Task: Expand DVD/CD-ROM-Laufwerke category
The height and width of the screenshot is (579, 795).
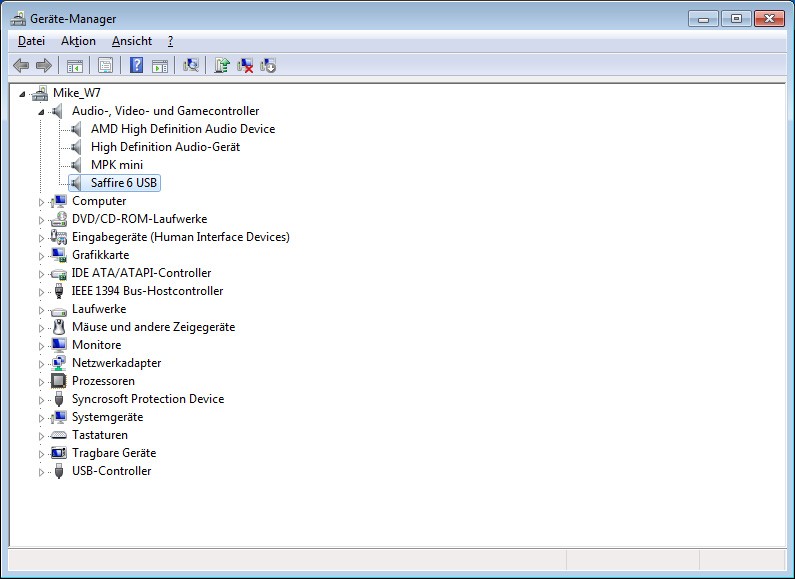Action: pyautogui.click(x=41, y=220)
